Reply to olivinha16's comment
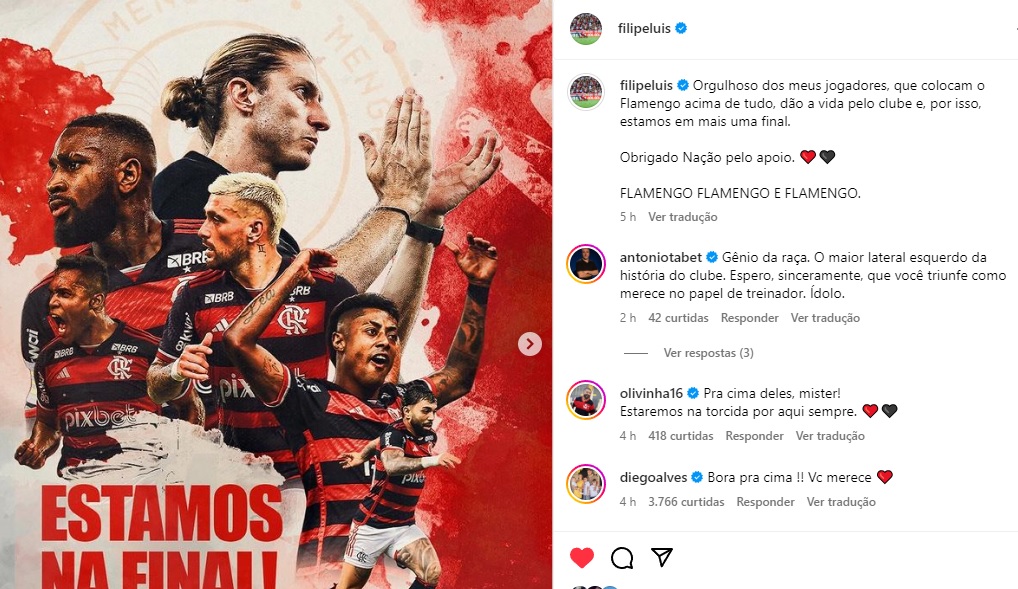This screenshot has height=589, width=1018. pyautogui.click(x=754, y=436)
